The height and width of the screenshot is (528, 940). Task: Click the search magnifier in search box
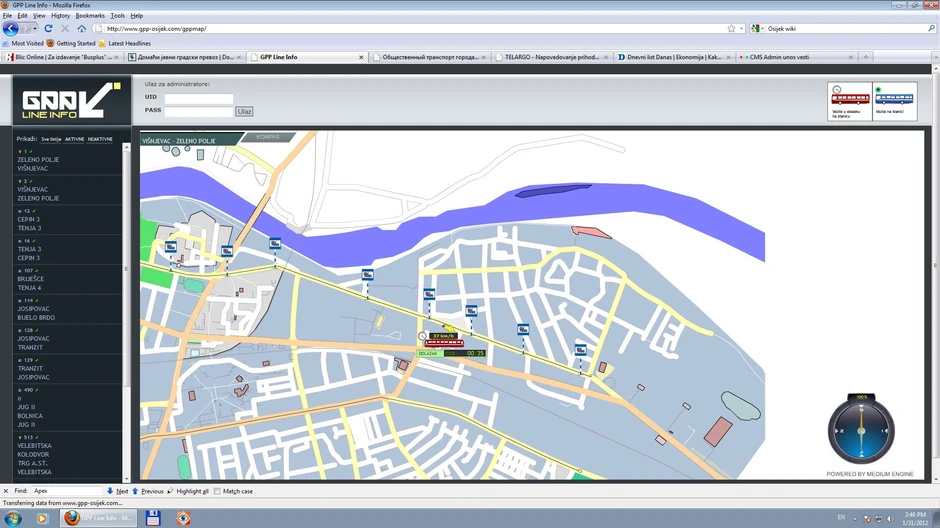coord(931,29)
